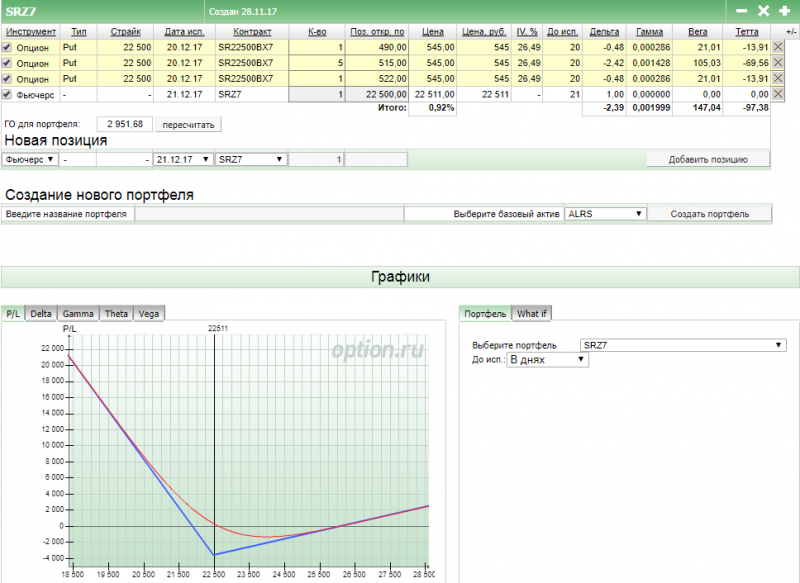Viewport: 800px width, 583px height.
Task: Switch to the Vega chart tab
Action: pyautogui.click(x=148, y=314)
